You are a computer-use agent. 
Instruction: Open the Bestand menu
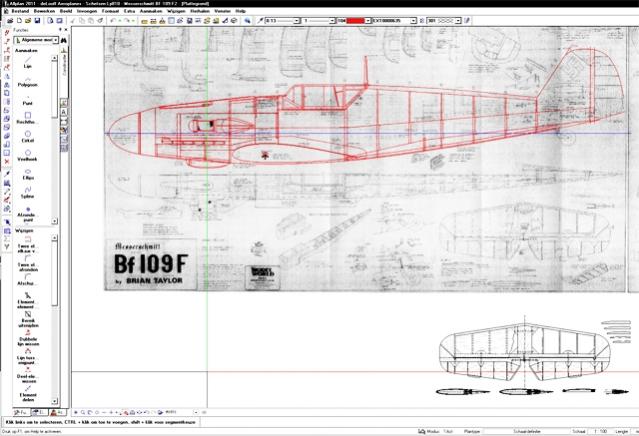(20, 11)
